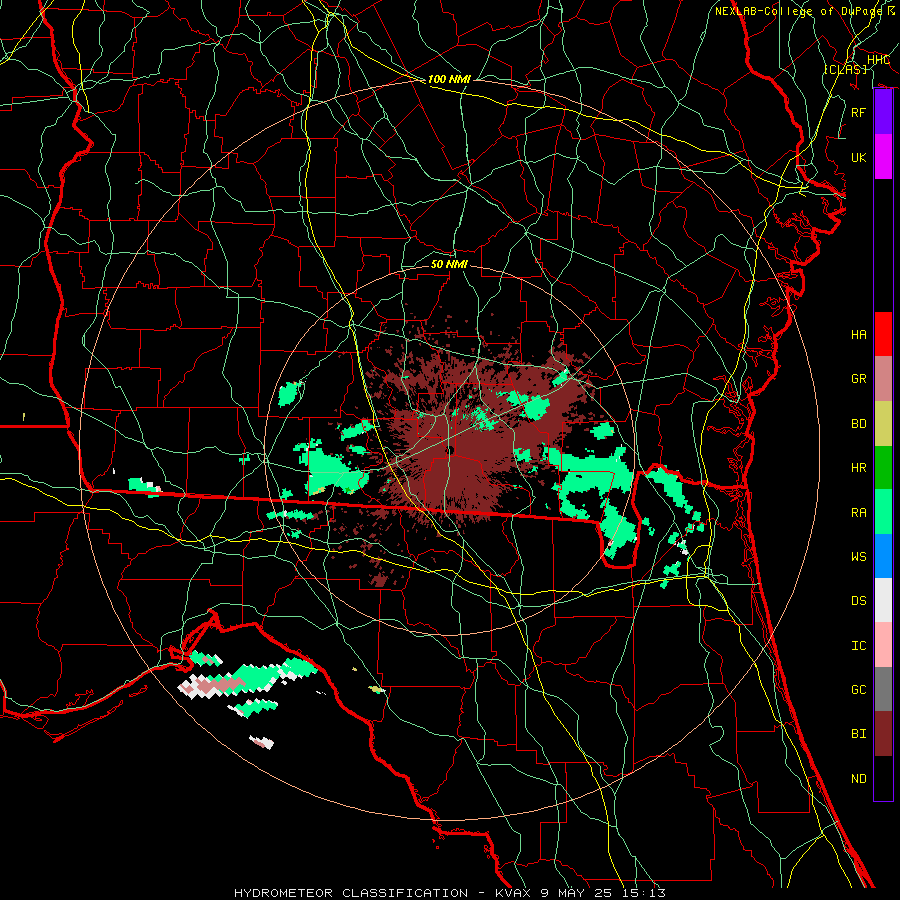
Task: Click the pinkish GR legend color swatch
Action: [883, 379]
